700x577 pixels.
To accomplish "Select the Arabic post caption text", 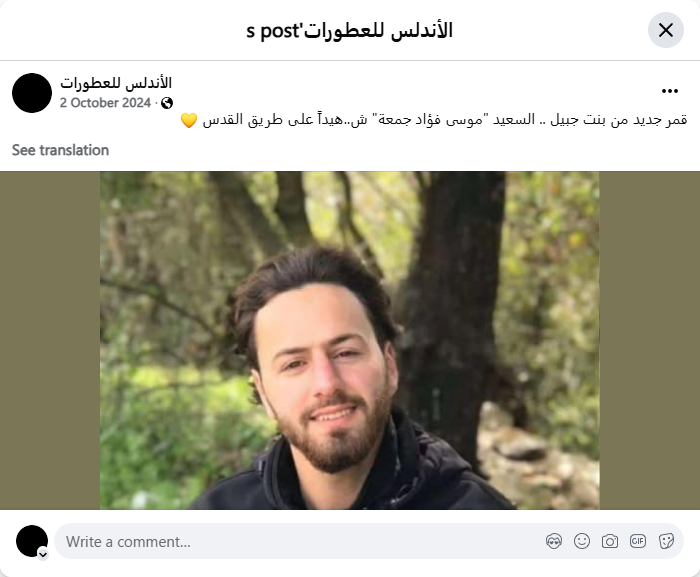I will click(x=444, y=120).
